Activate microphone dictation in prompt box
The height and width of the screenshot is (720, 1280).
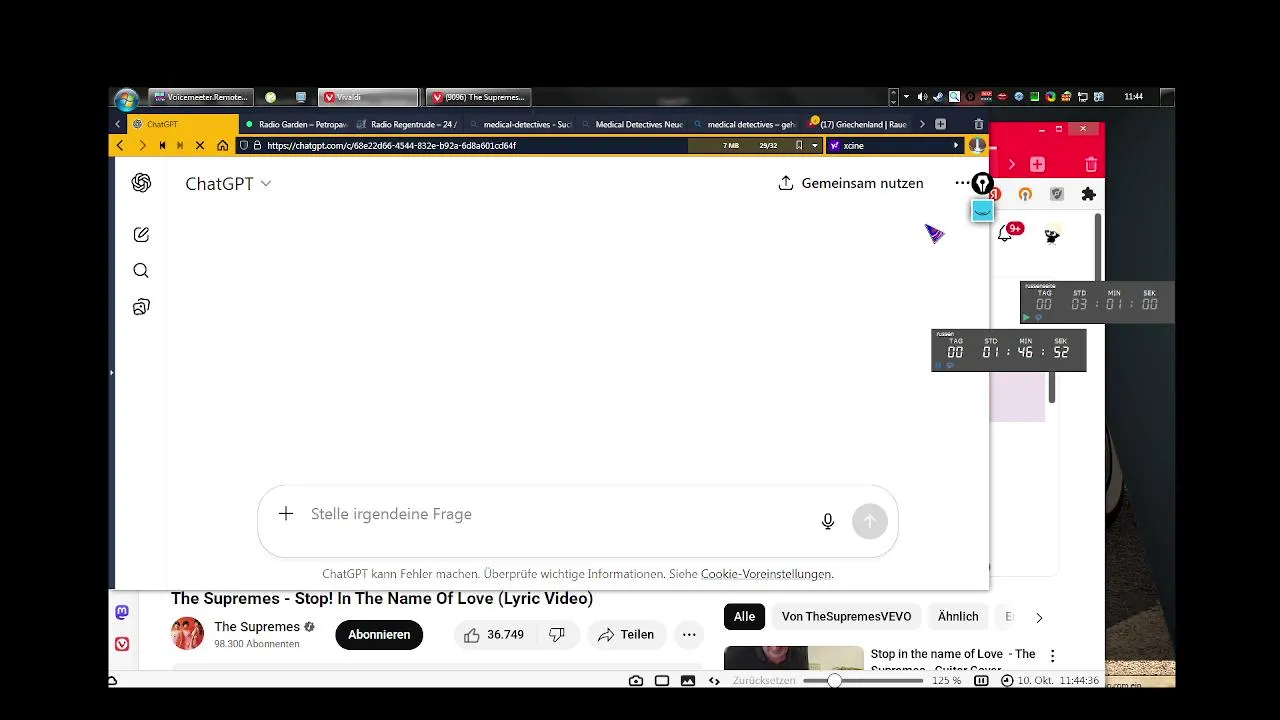[828, 521]
